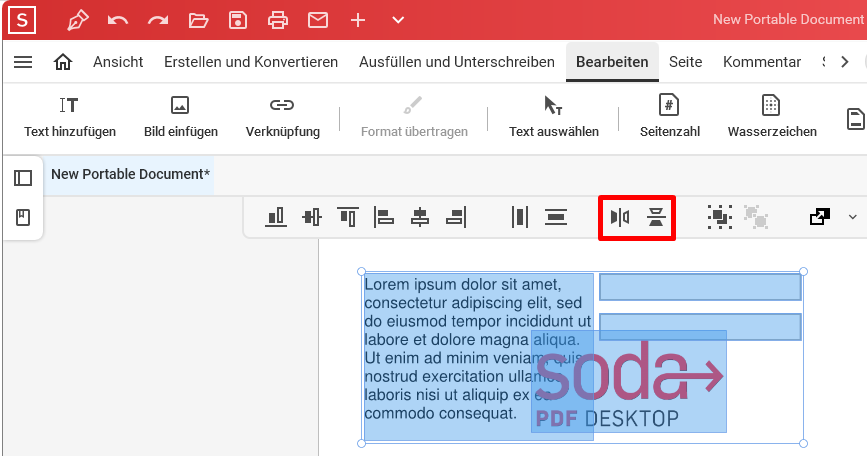The width and height of the screenshot is (867, 456).
Task: Choose Text hinzufügen tool
Action: [70, 117]
